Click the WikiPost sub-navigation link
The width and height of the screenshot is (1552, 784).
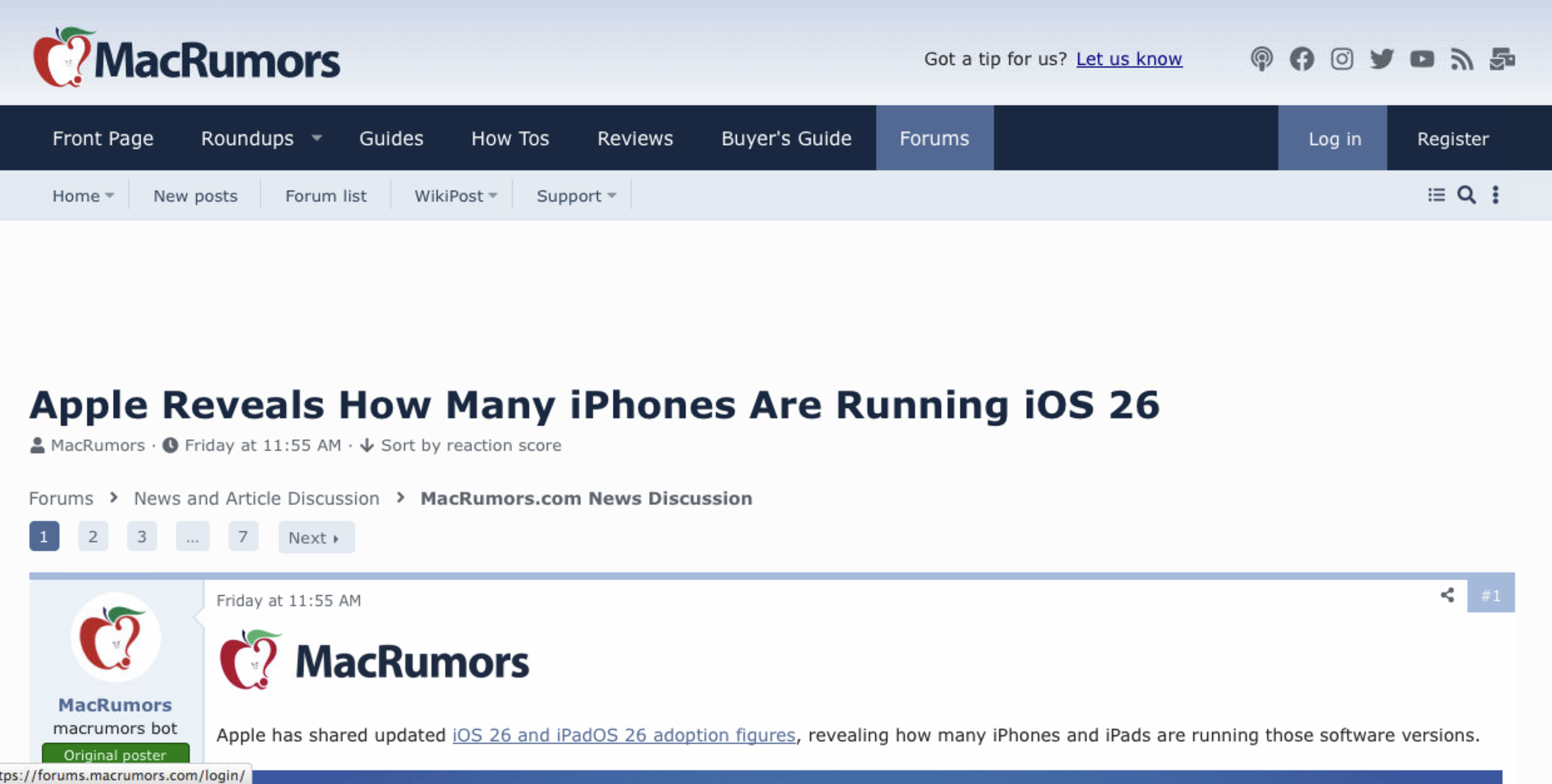pyautogui.click(x=448, y=196)
